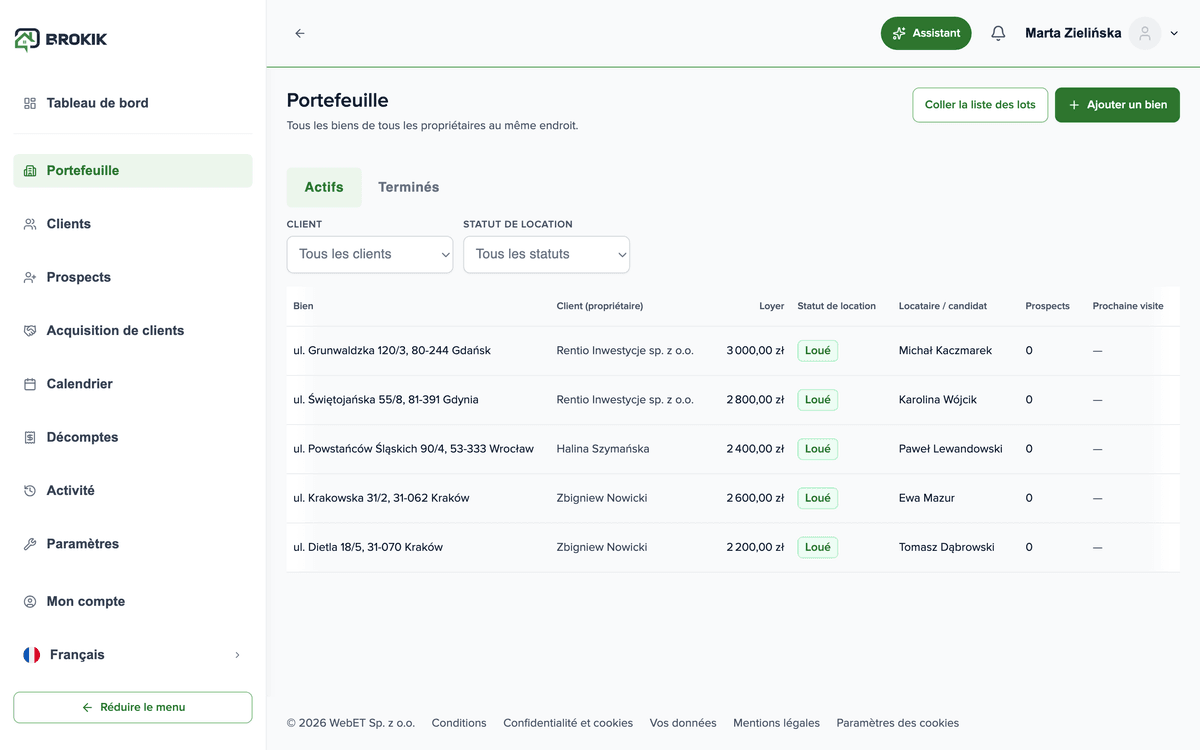Click the Brokik logo icon
Screen dimensions: 1200x750
click(x=27, y=39)
